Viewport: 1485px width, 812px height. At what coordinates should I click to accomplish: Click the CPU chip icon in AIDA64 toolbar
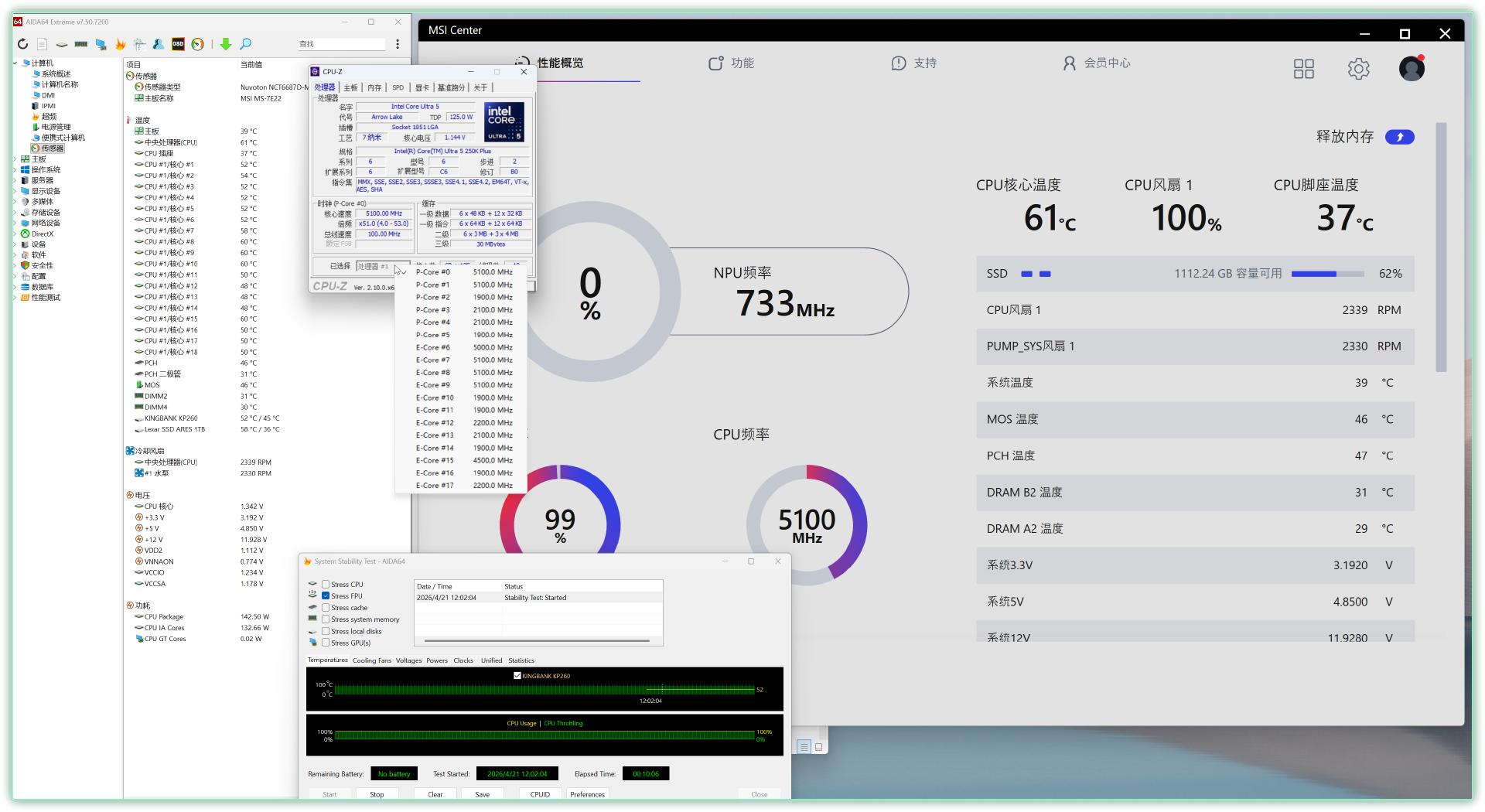coord(61,44)
